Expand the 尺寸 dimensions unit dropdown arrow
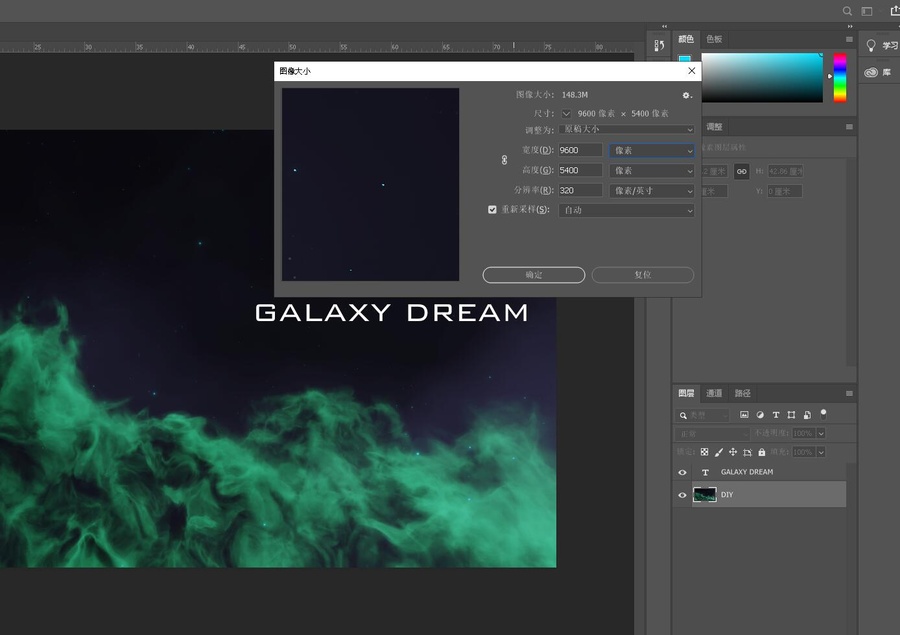This screenshot has width=900, height=635. 566,114
